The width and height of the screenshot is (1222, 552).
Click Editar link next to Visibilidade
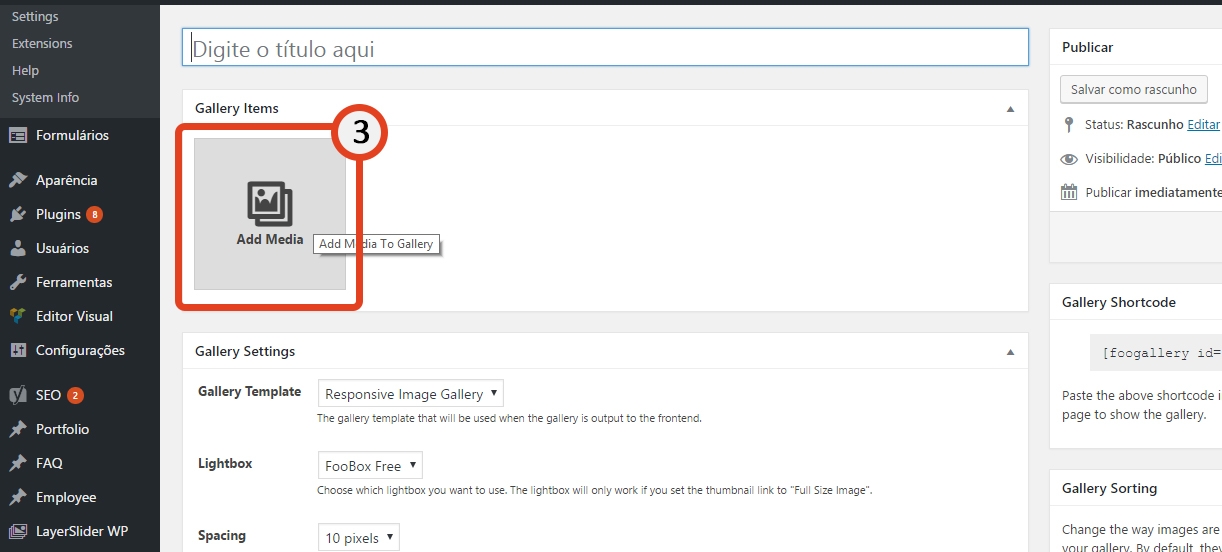pyautogui.click(x=1213, y=159)
